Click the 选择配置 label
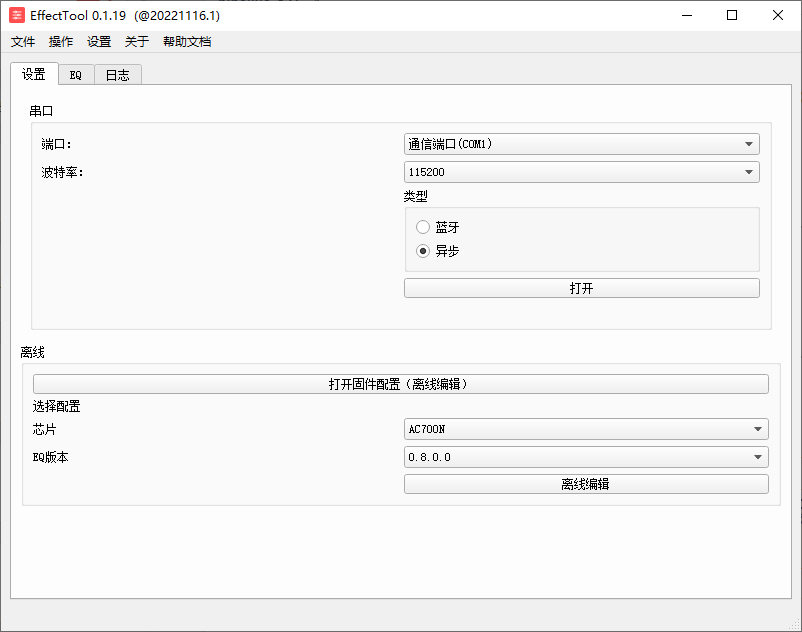 click(56, 407)
